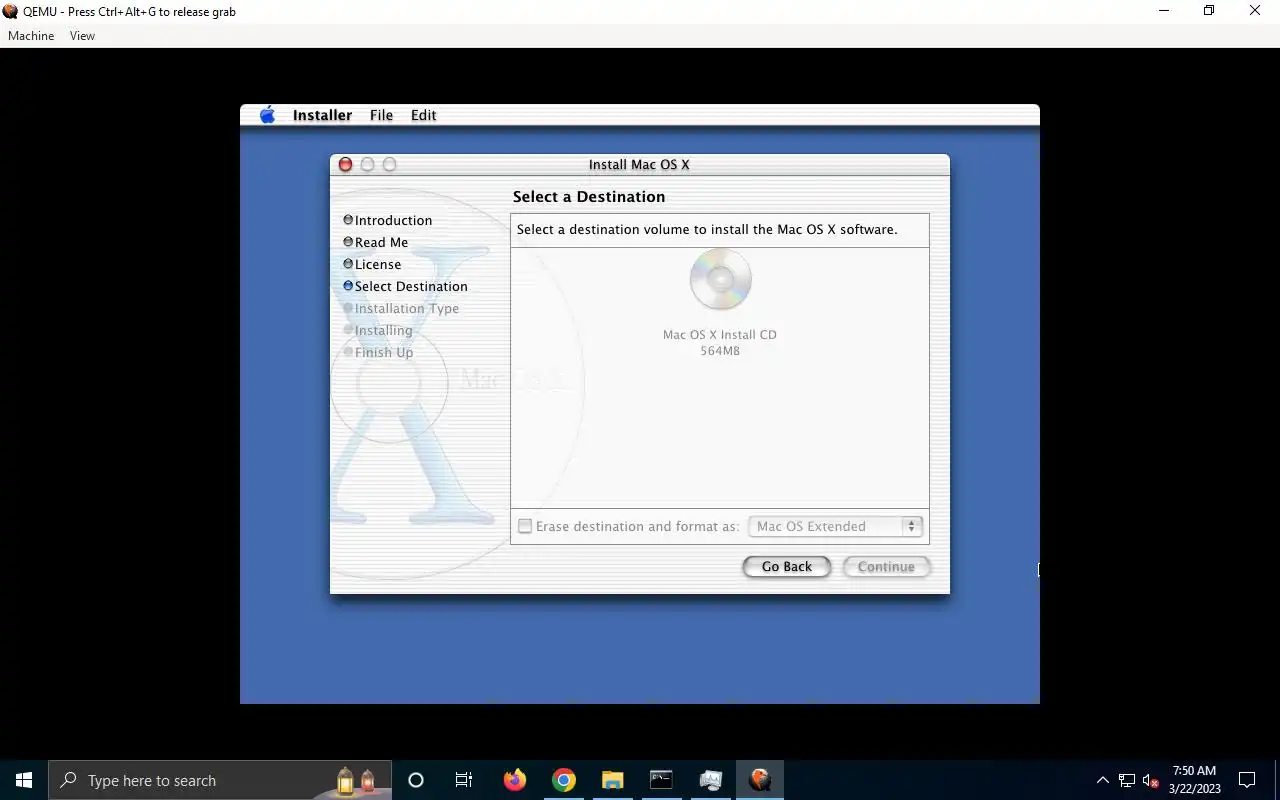Open the Mac OS Extended format dropdown
This screenshot has width=1280, height=800.
point(835,526)
